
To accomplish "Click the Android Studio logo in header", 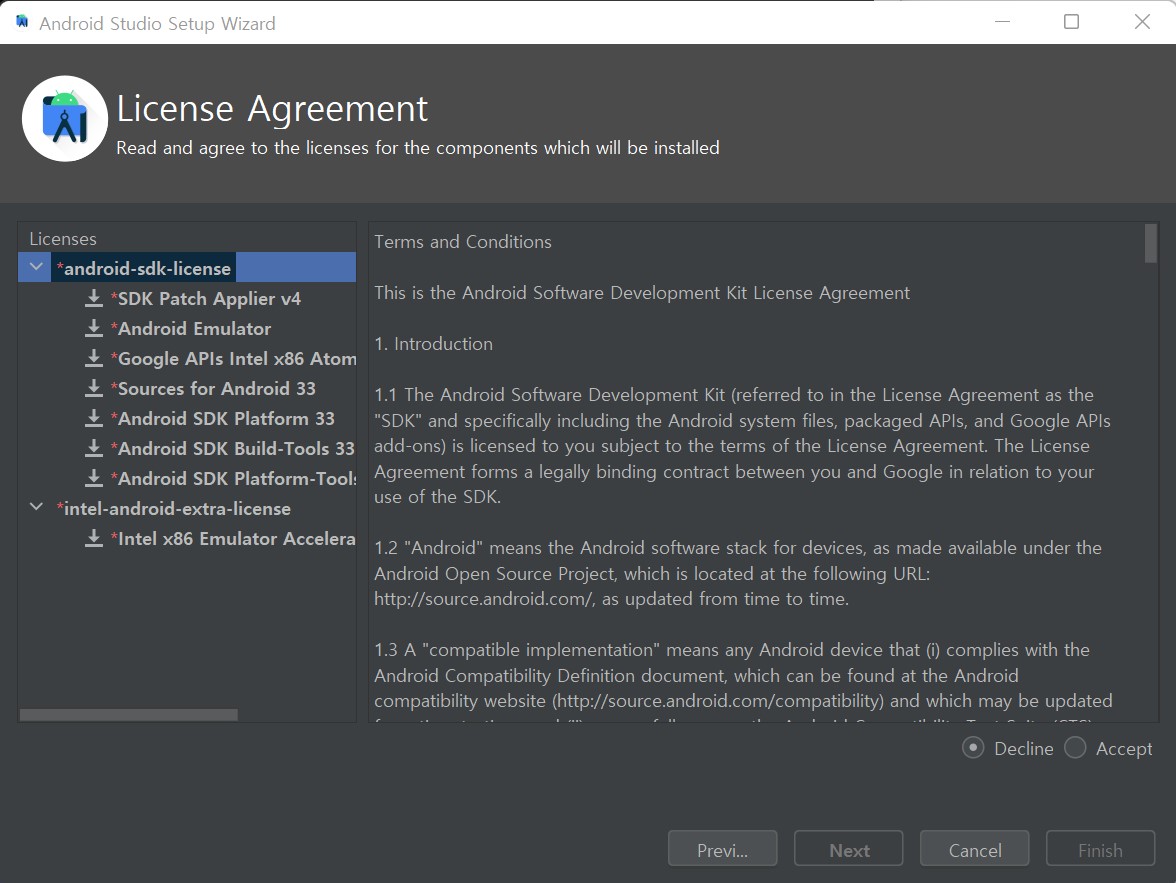I will click(x=65, y=119).
